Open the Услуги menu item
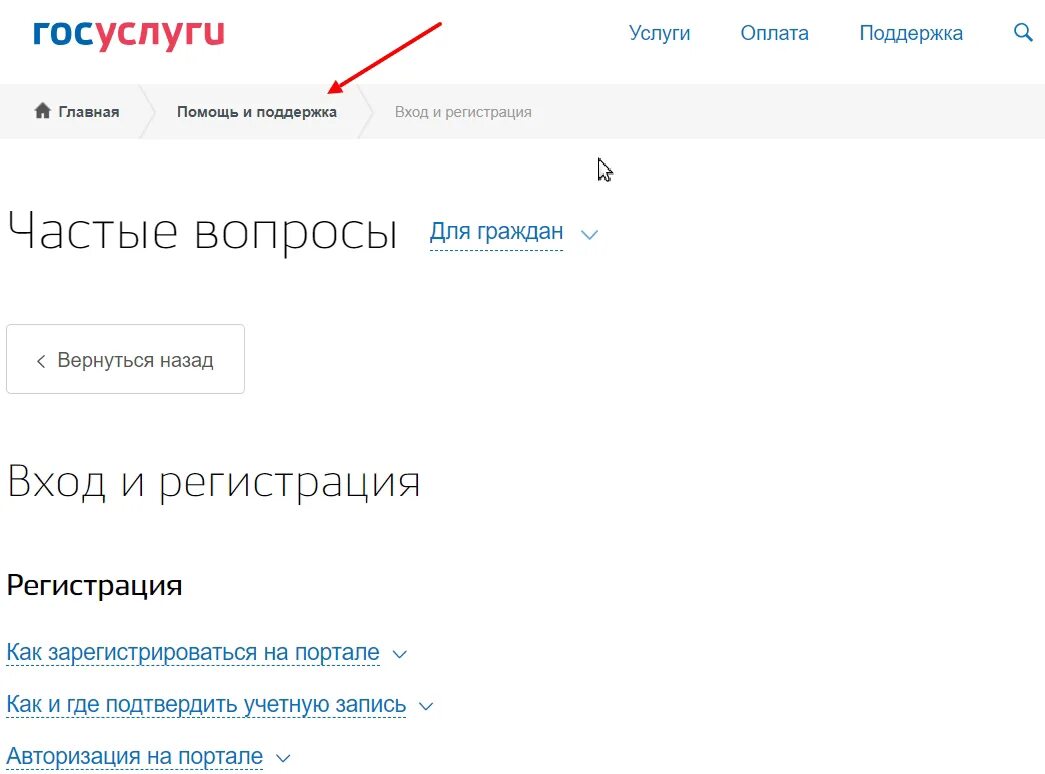 [x=659, y=33]
